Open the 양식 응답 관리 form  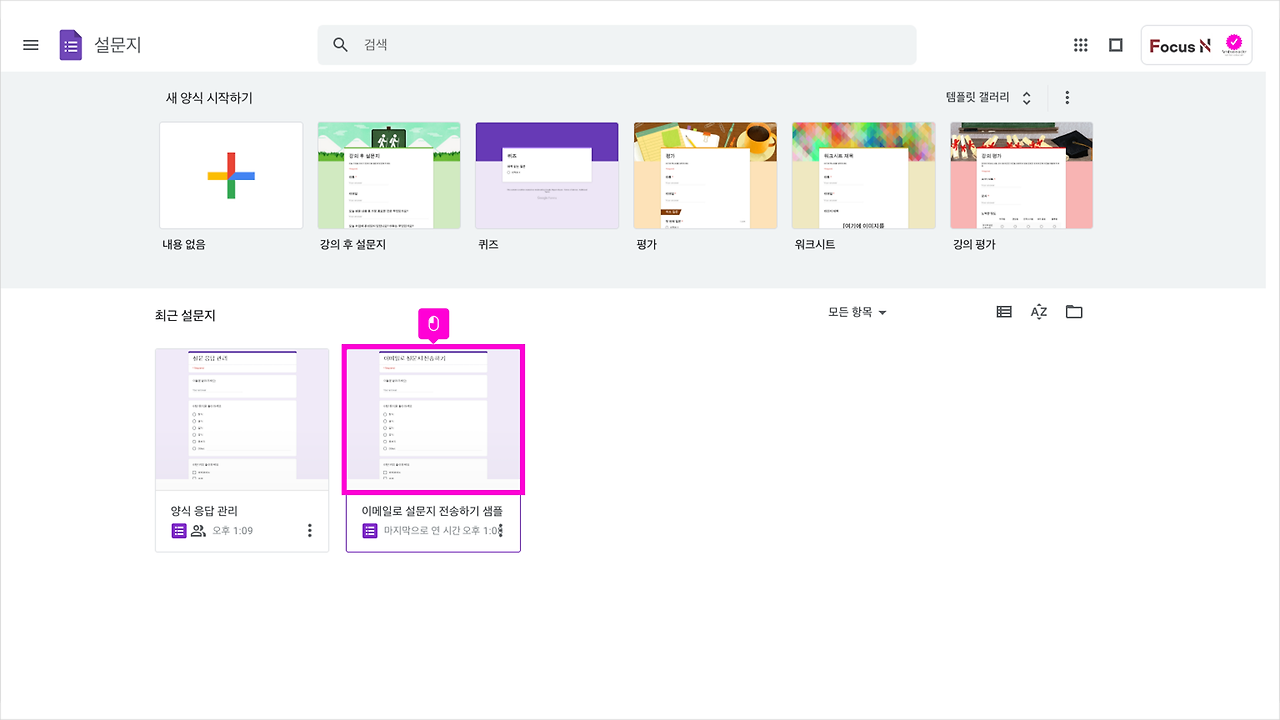click(241, 420)
